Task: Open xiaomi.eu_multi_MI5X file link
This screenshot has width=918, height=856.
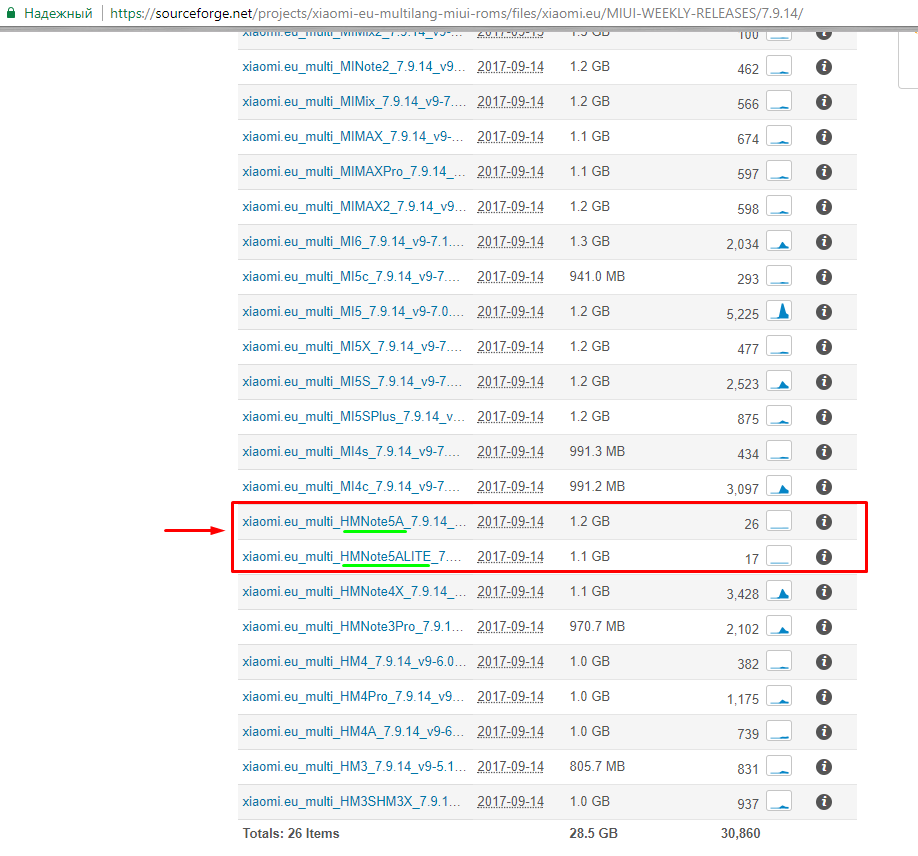Action: (353, 347)
